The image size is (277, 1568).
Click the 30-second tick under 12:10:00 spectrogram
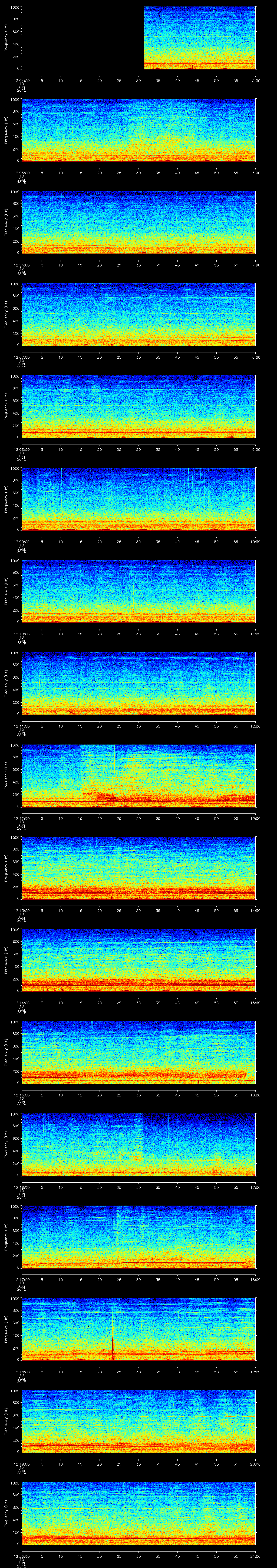point(139,634)
